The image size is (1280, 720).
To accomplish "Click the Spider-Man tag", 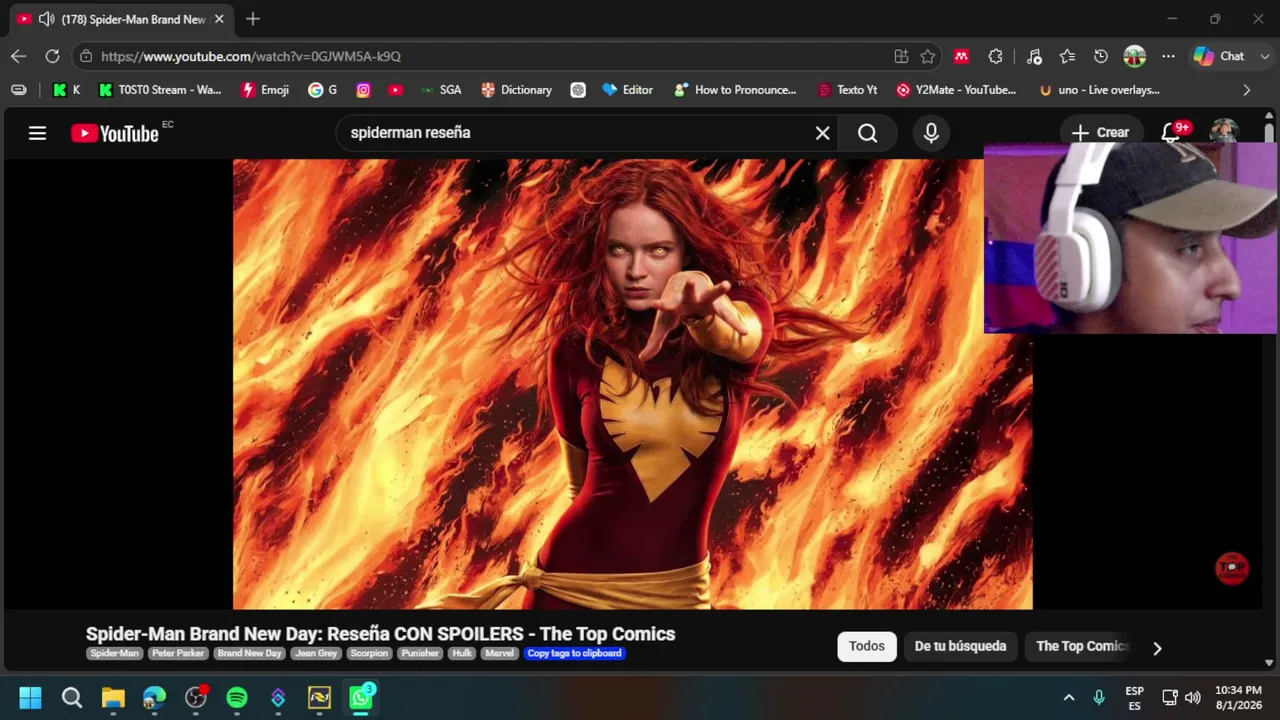I will (x=115, y=653).
